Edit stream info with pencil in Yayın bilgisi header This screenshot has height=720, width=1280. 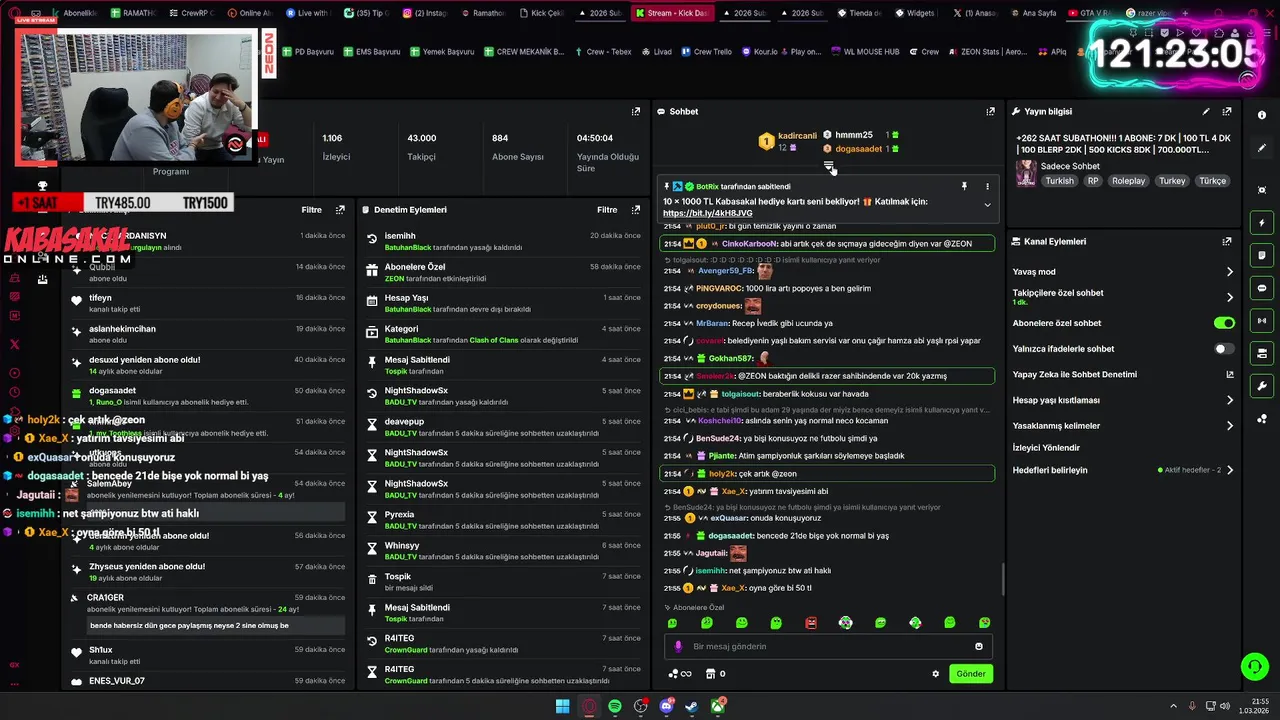point(1206,111)
